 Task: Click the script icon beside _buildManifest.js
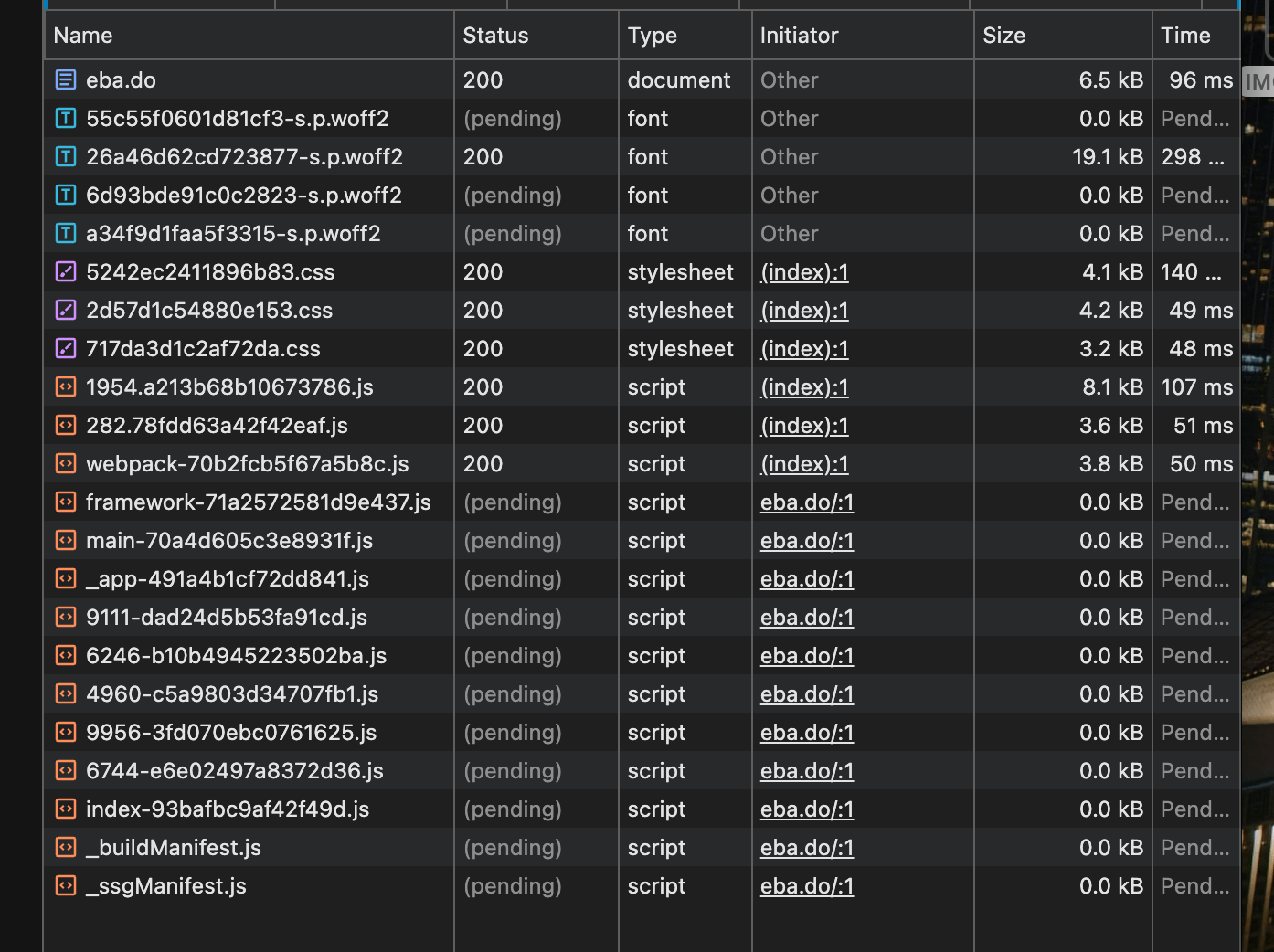[66, 848]
